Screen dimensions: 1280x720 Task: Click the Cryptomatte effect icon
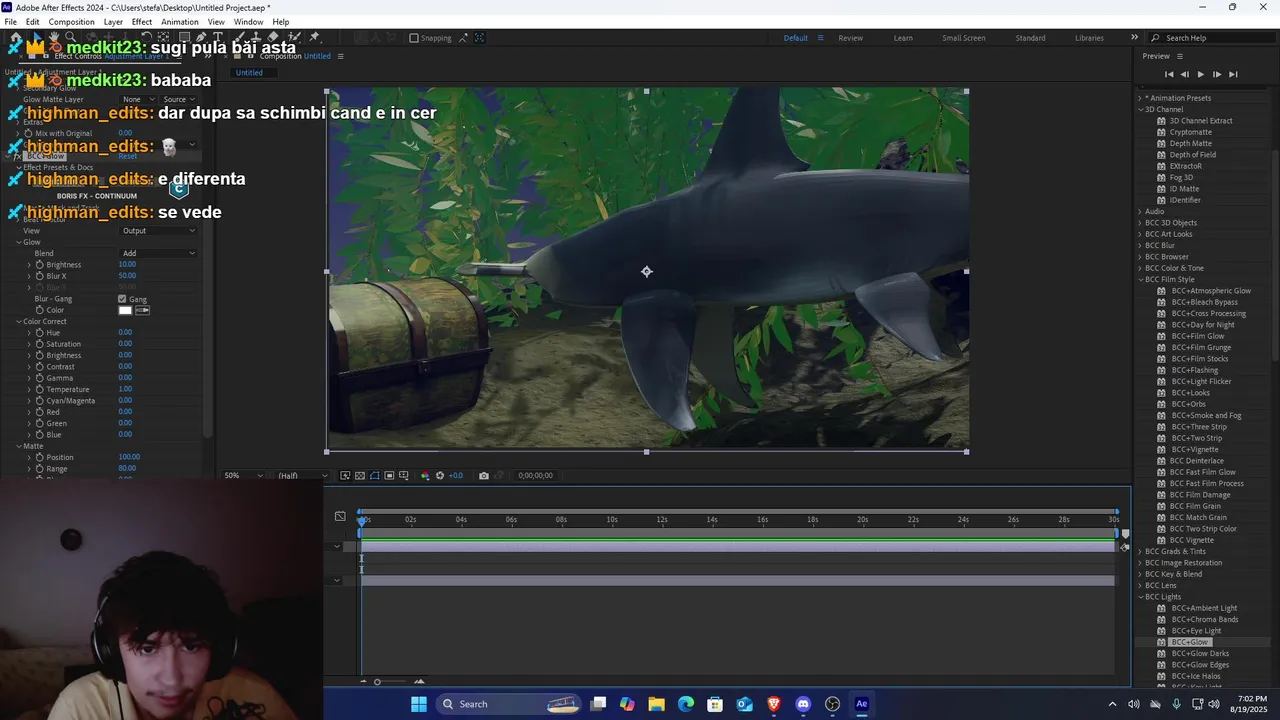click(x=1162, y=132)
